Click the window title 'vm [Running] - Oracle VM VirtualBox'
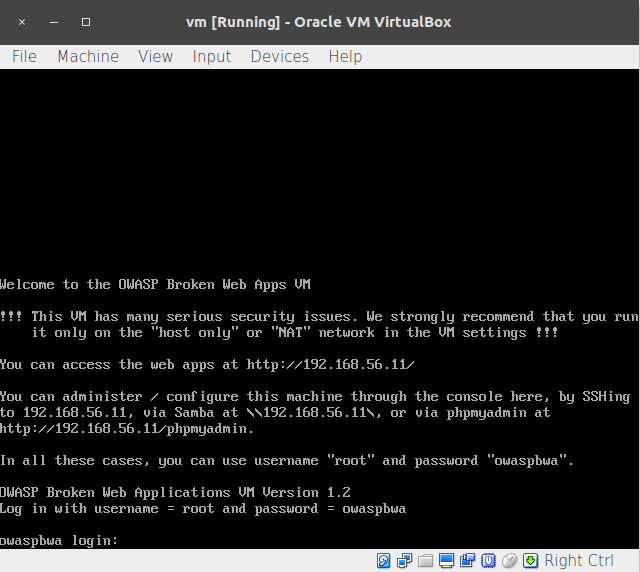The height and width of the screenshot is (572, 640). pos(318,22)
